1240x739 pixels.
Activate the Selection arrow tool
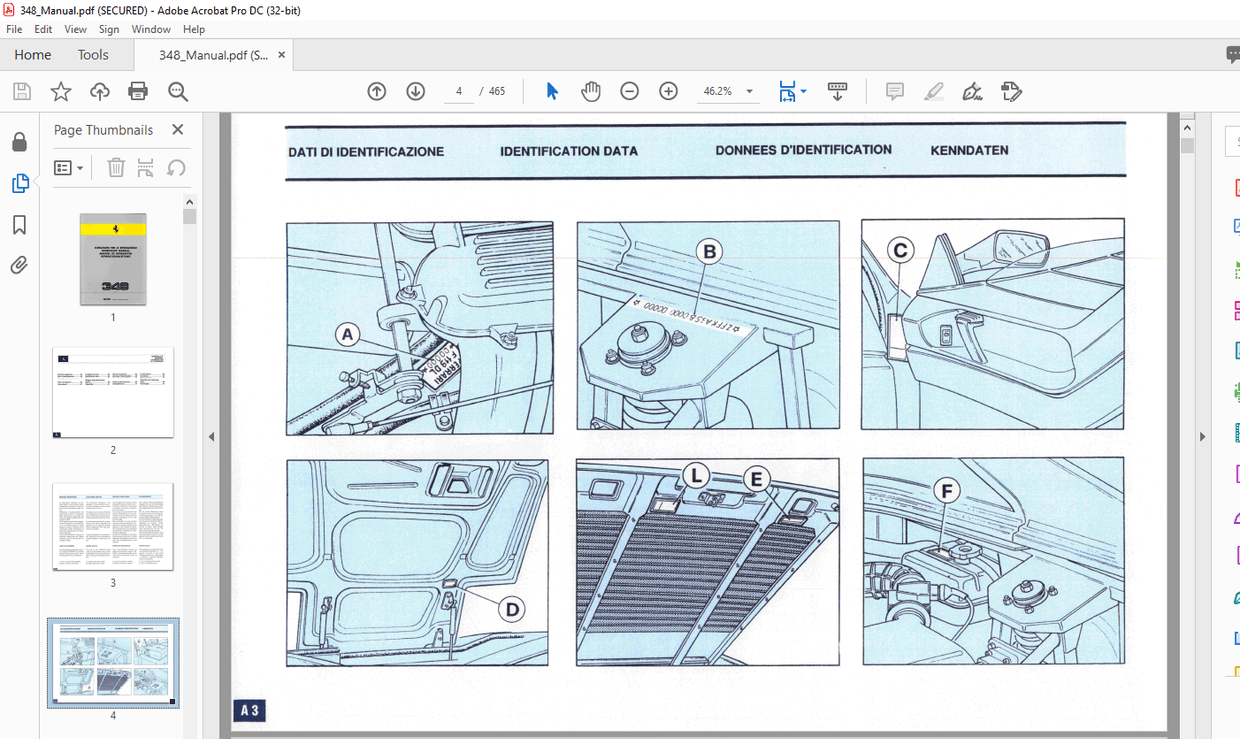coord(551,90)
